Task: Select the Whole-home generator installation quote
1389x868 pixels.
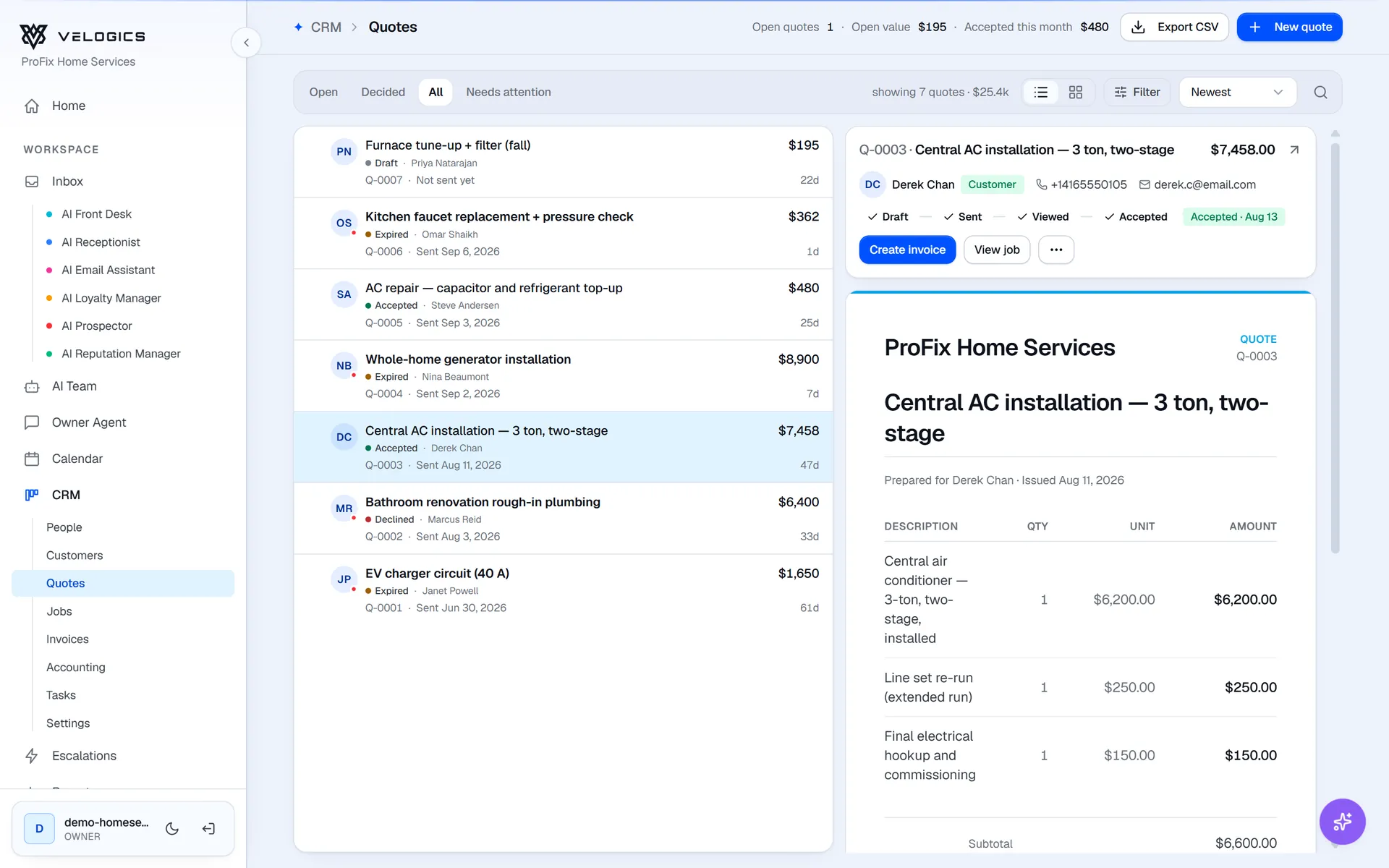Action: pos(563,376)
